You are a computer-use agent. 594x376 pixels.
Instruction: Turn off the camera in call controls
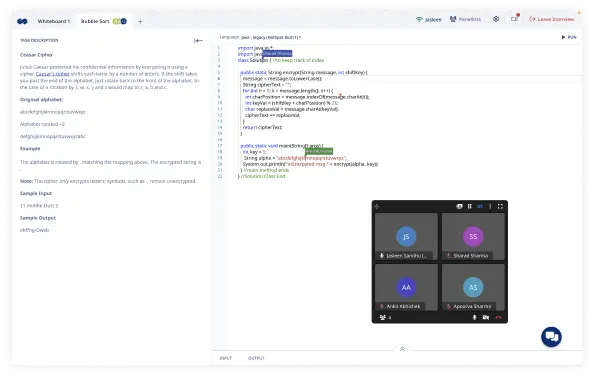click(486, 317)
